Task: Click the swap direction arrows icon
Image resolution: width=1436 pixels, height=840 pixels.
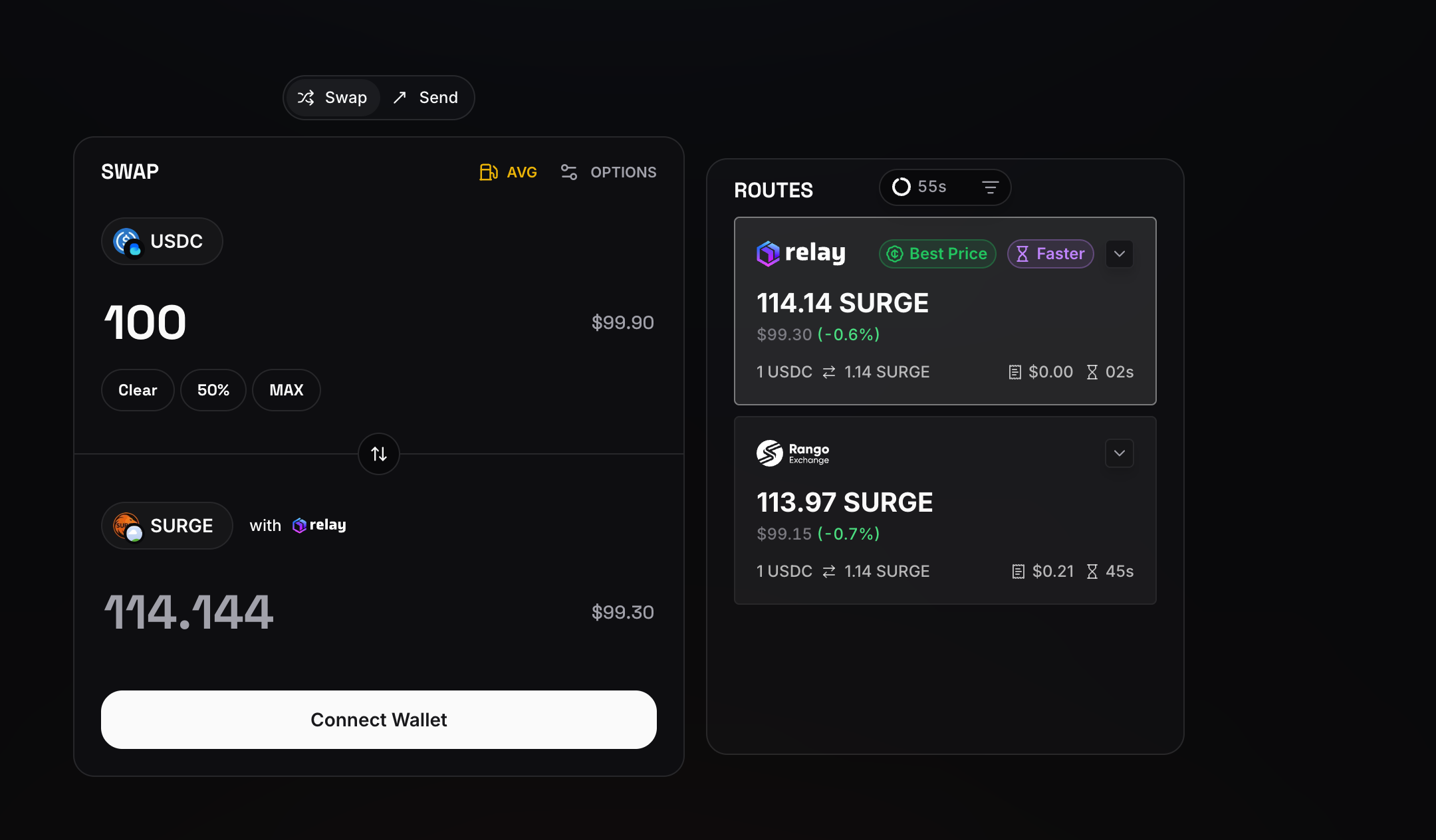Action: tap(379, 454)
